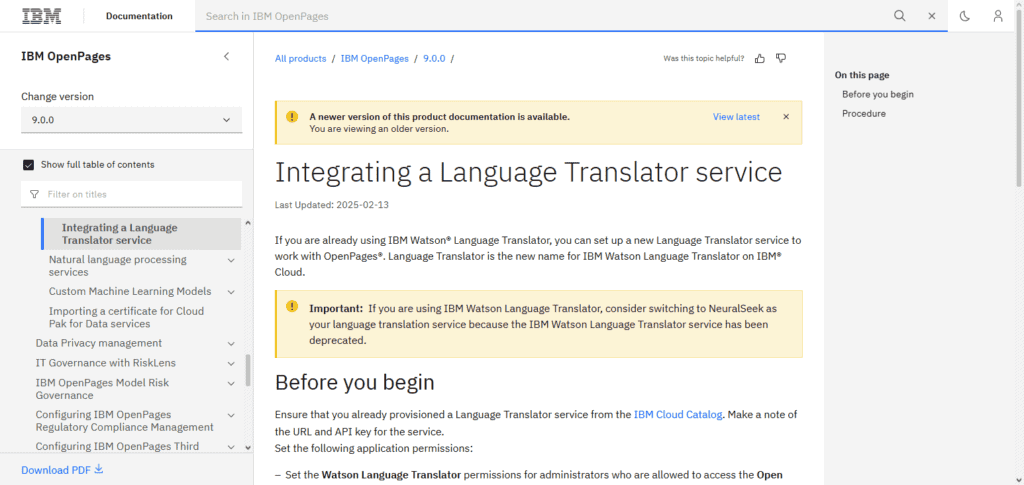Click the Filter on titles field

tap(131, 195)
